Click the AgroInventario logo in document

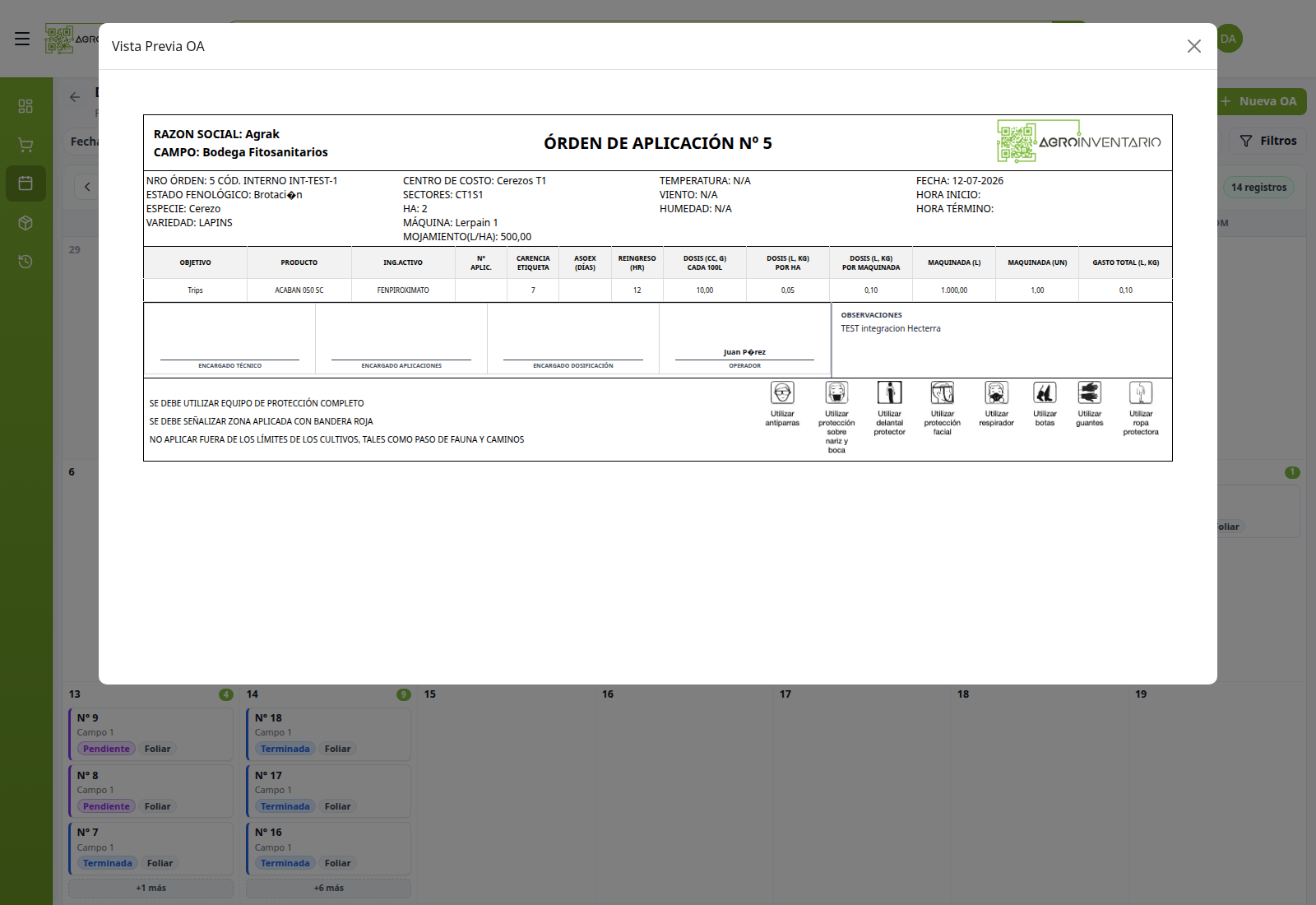click(x=1078, y=142)
